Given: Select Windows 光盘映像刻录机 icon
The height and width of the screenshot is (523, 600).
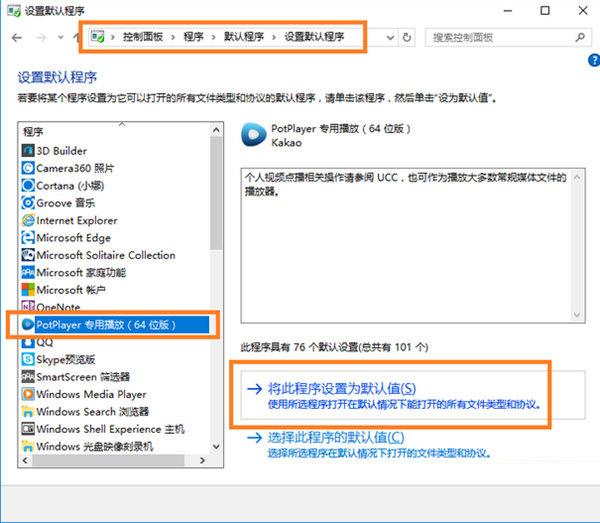Looking at the screenshot, I should coord(28,446).
